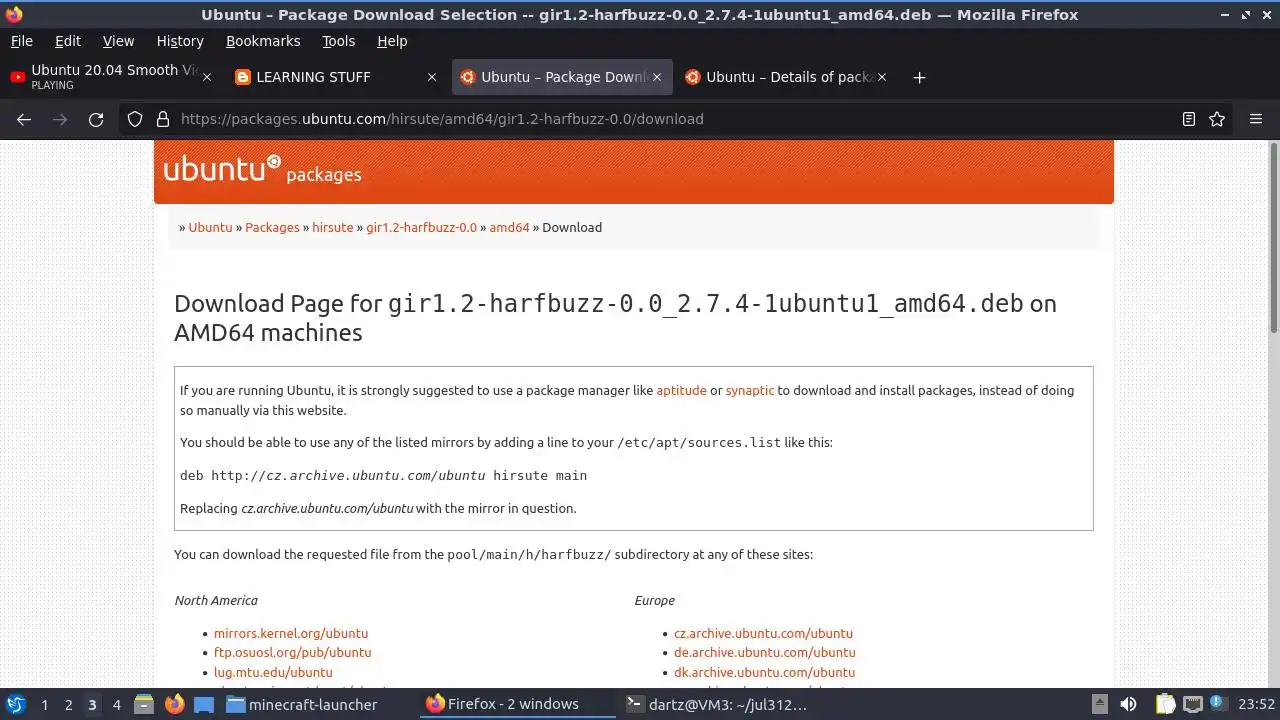Go back to the previous page
The height and width of the screenshot is (720, 1280).
(x=24, y=119)
